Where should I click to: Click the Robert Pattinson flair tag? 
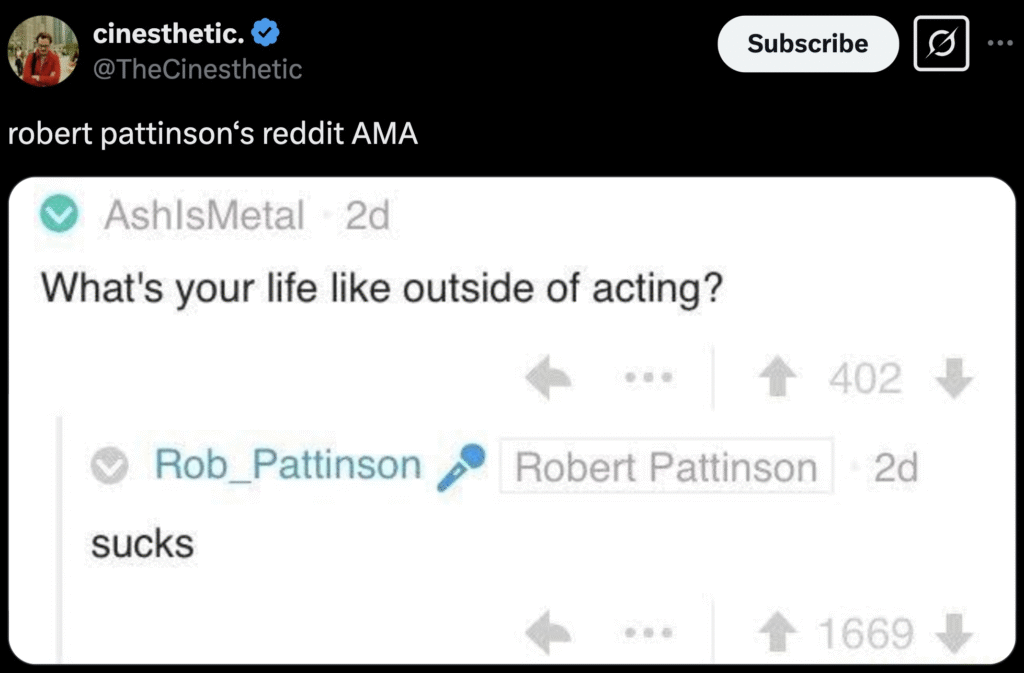click(x=665, y=467)
